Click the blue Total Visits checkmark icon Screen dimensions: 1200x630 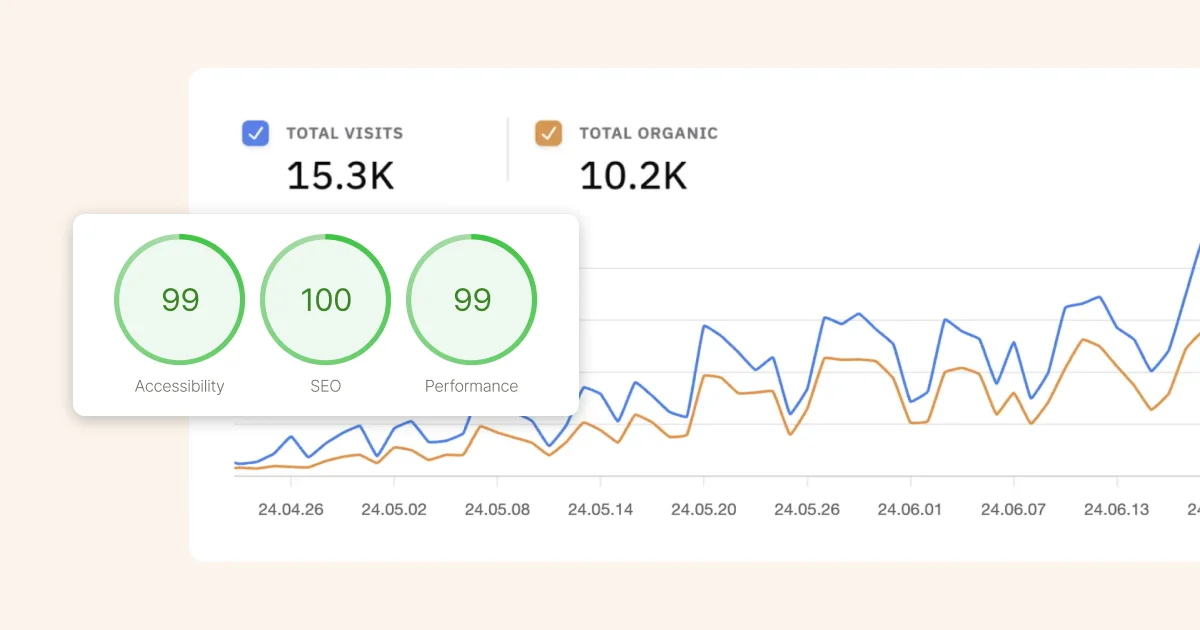255,133
